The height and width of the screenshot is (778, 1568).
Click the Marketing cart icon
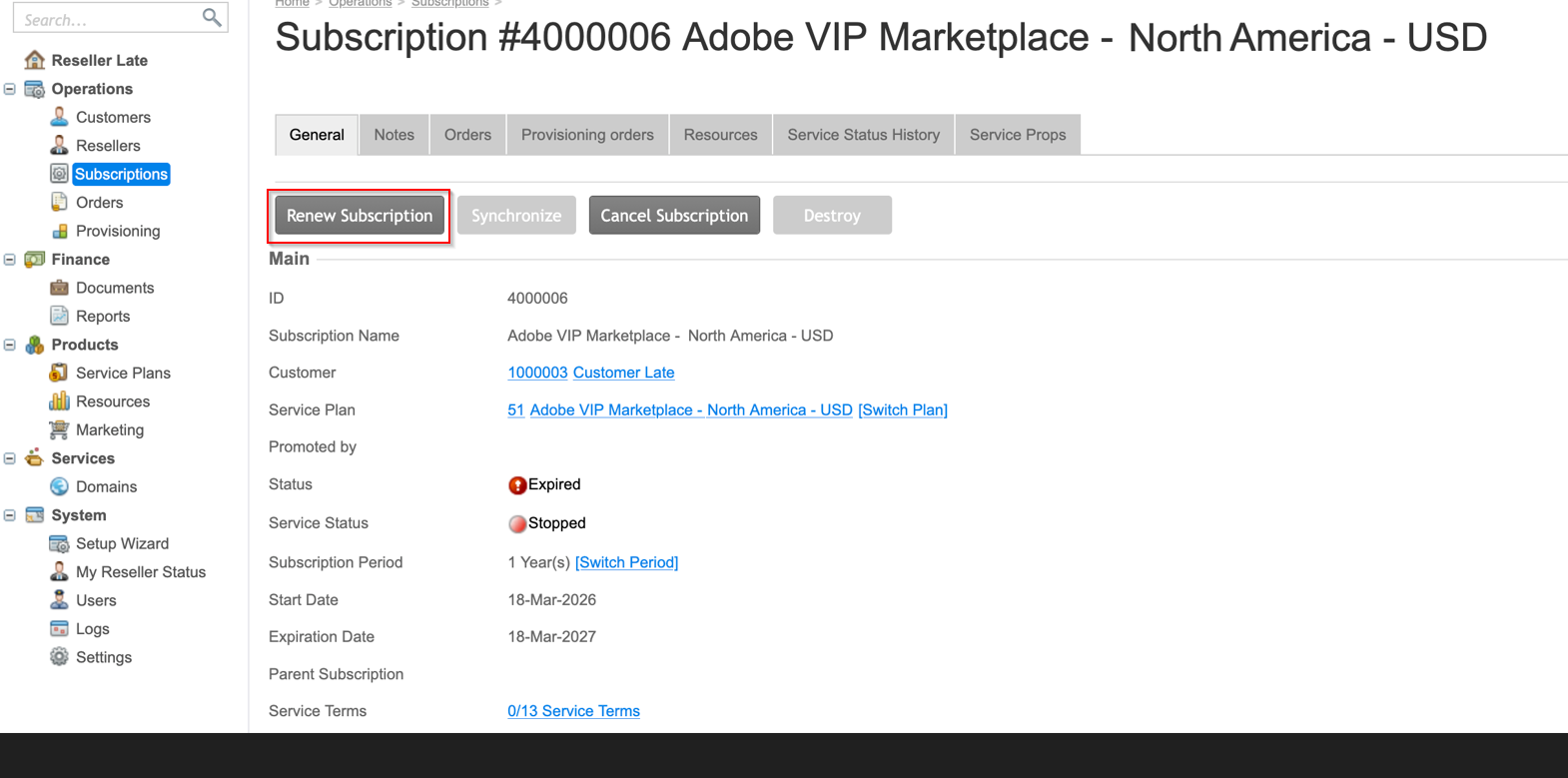click(59, 429)
